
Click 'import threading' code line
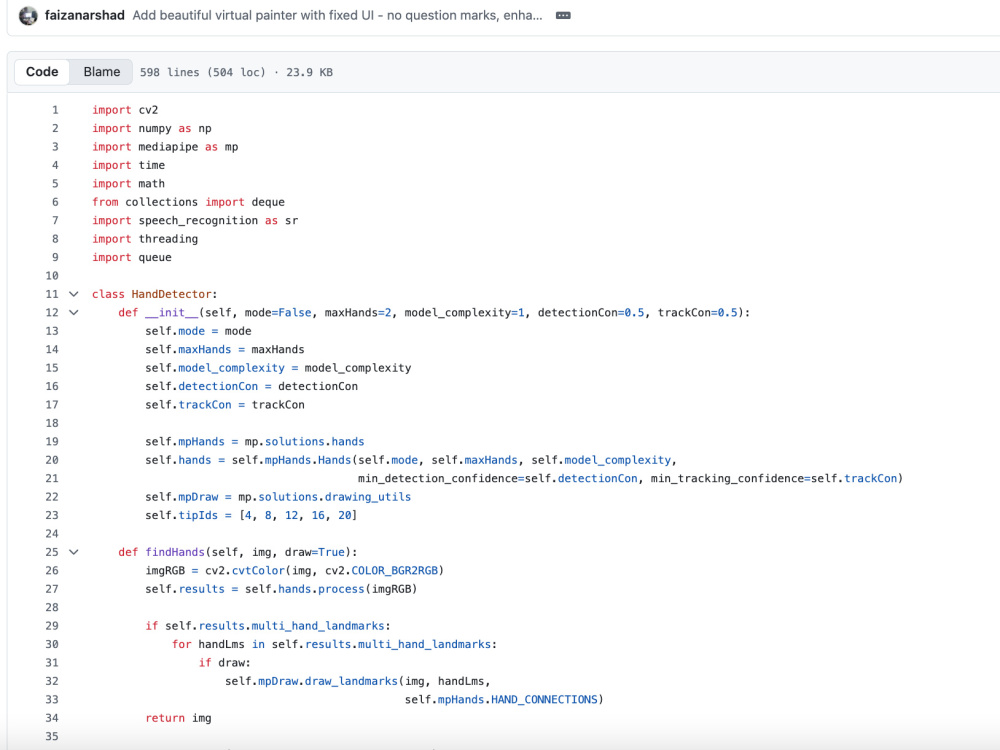145,239
